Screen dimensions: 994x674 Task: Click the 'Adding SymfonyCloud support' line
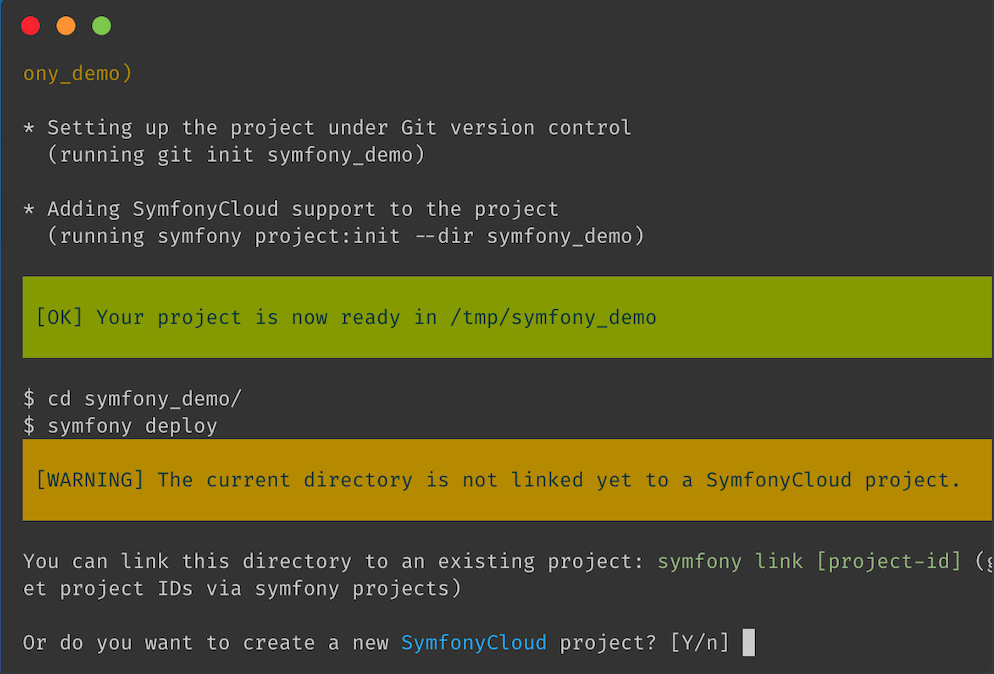pos(303,209)
